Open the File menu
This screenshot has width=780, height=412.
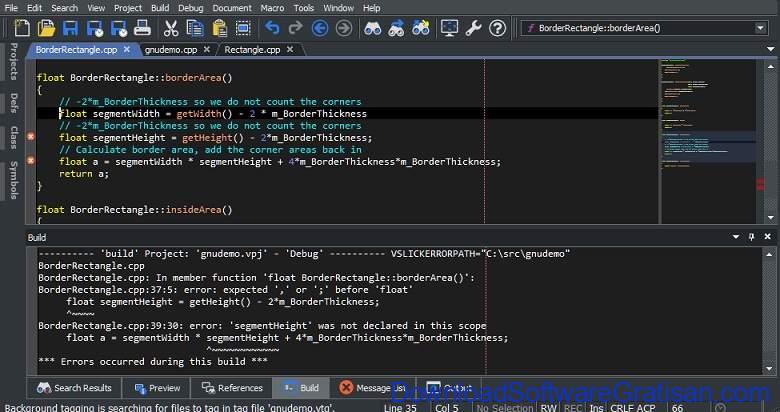11,8
